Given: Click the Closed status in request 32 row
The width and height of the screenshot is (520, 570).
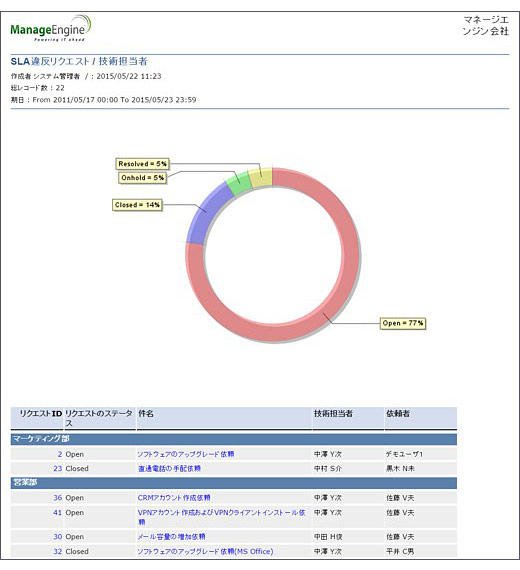Looking at the screenshot, I should coord(77,551).
